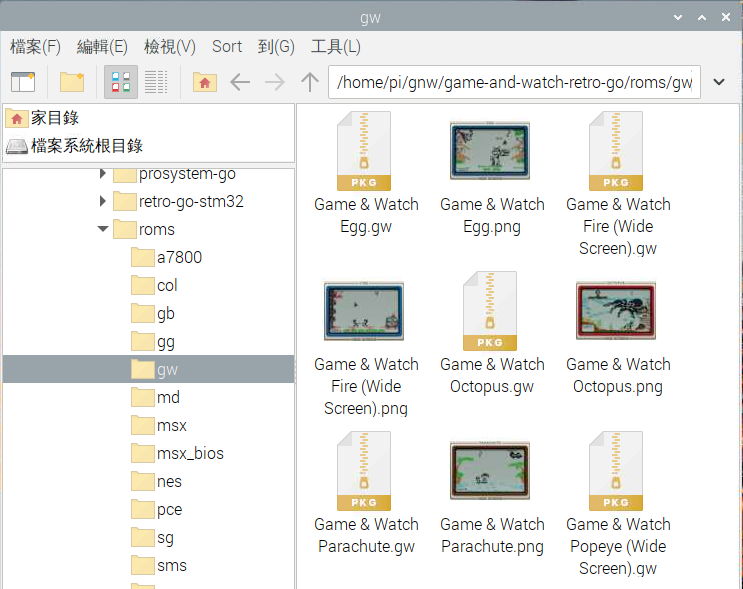
Task: Open the md folder in the tree
Action: pos(168,397)
